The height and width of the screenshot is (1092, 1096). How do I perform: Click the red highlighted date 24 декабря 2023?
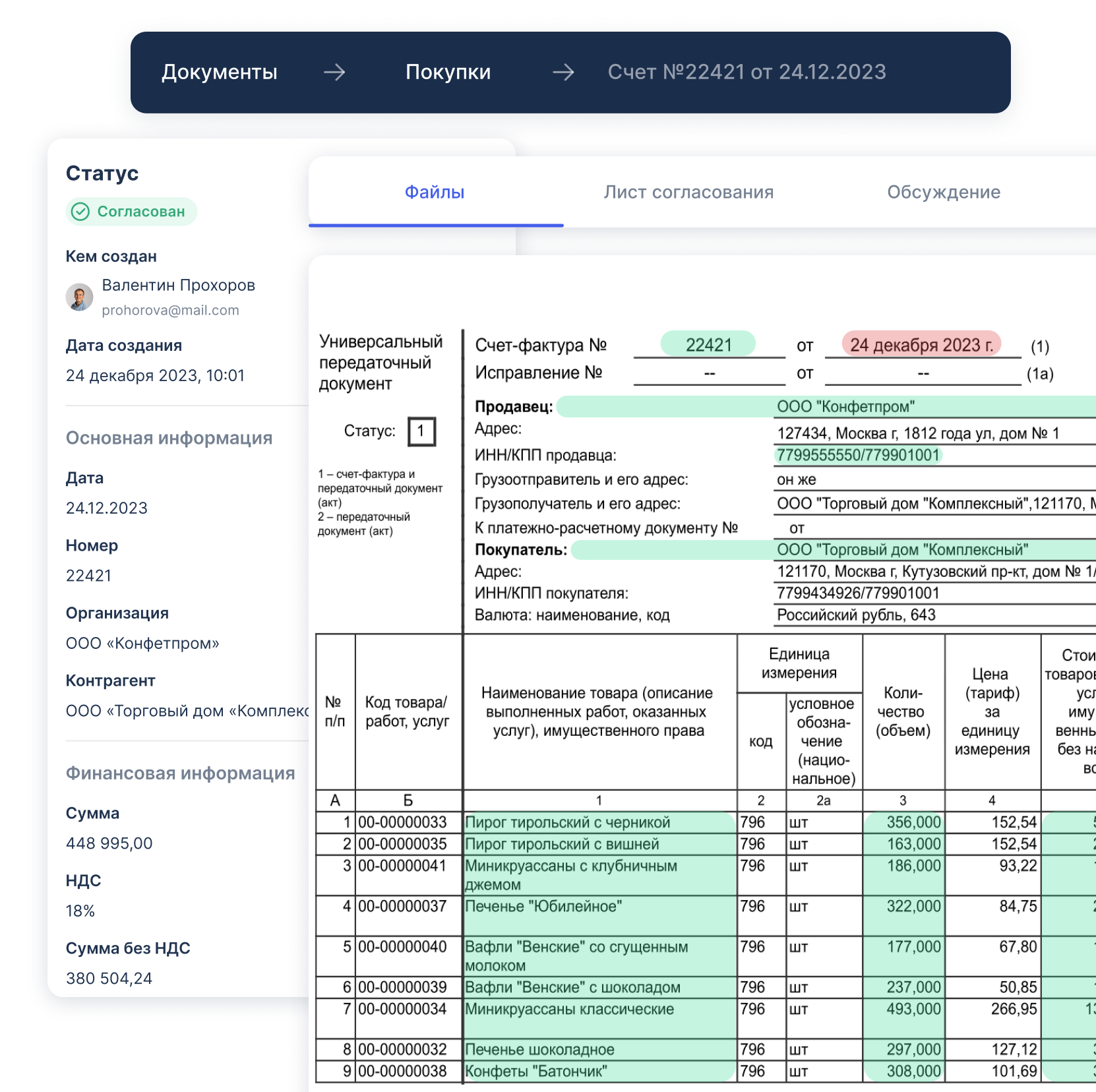tap(921, 345)
